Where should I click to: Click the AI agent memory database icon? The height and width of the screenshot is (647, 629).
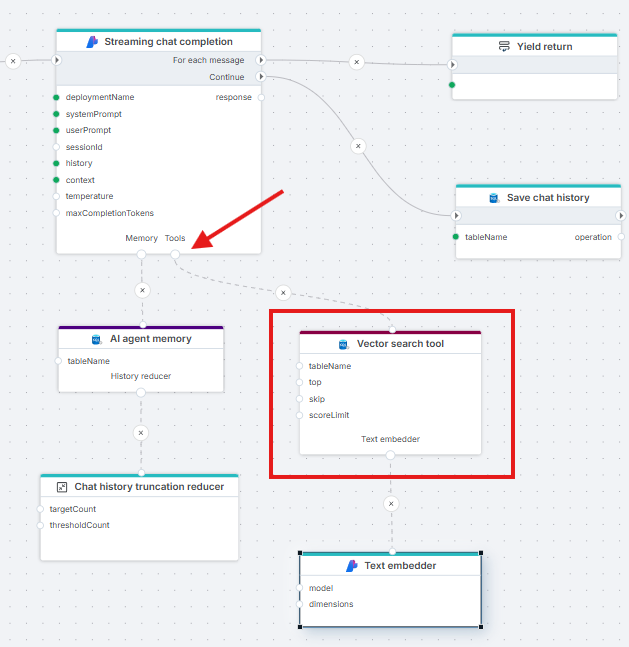(96, 339)
